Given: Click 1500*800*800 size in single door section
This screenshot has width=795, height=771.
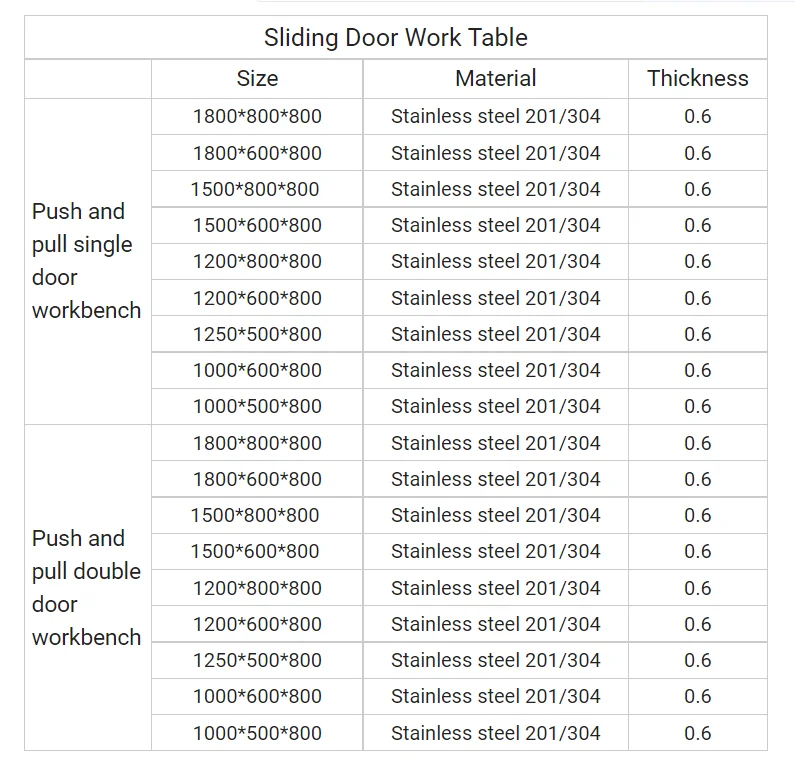Looking at the screenshot, I should [255, 189].
